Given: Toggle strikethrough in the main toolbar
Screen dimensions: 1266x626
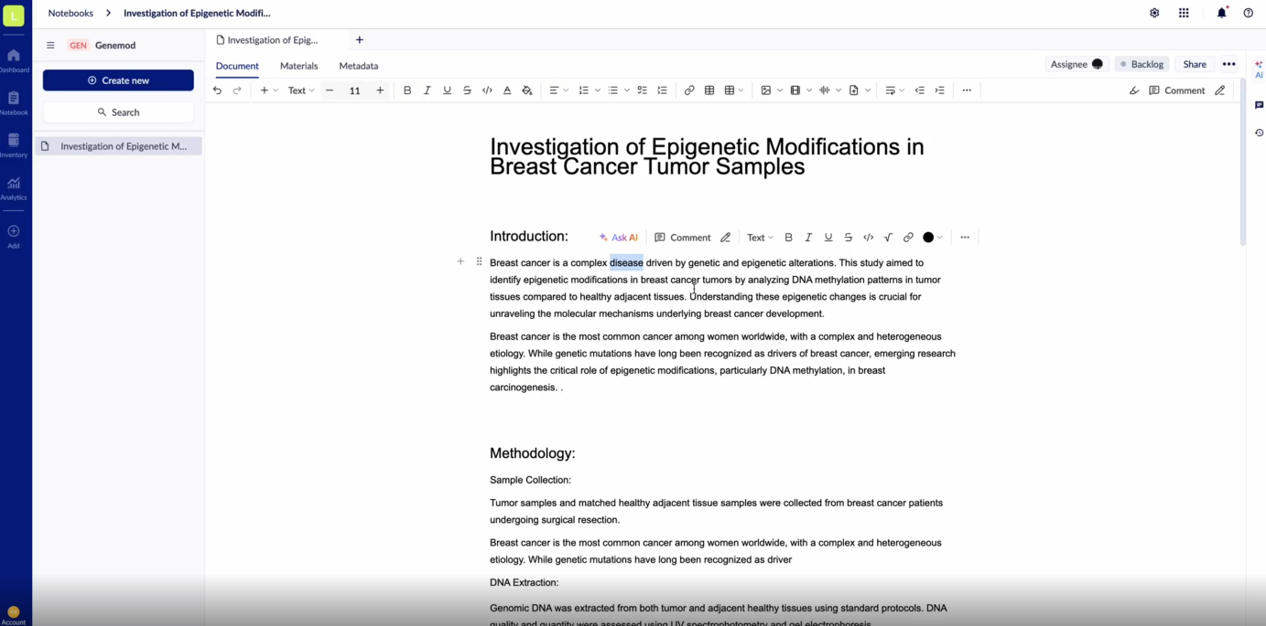Looking at the screenshot, I should pos(467,91).
